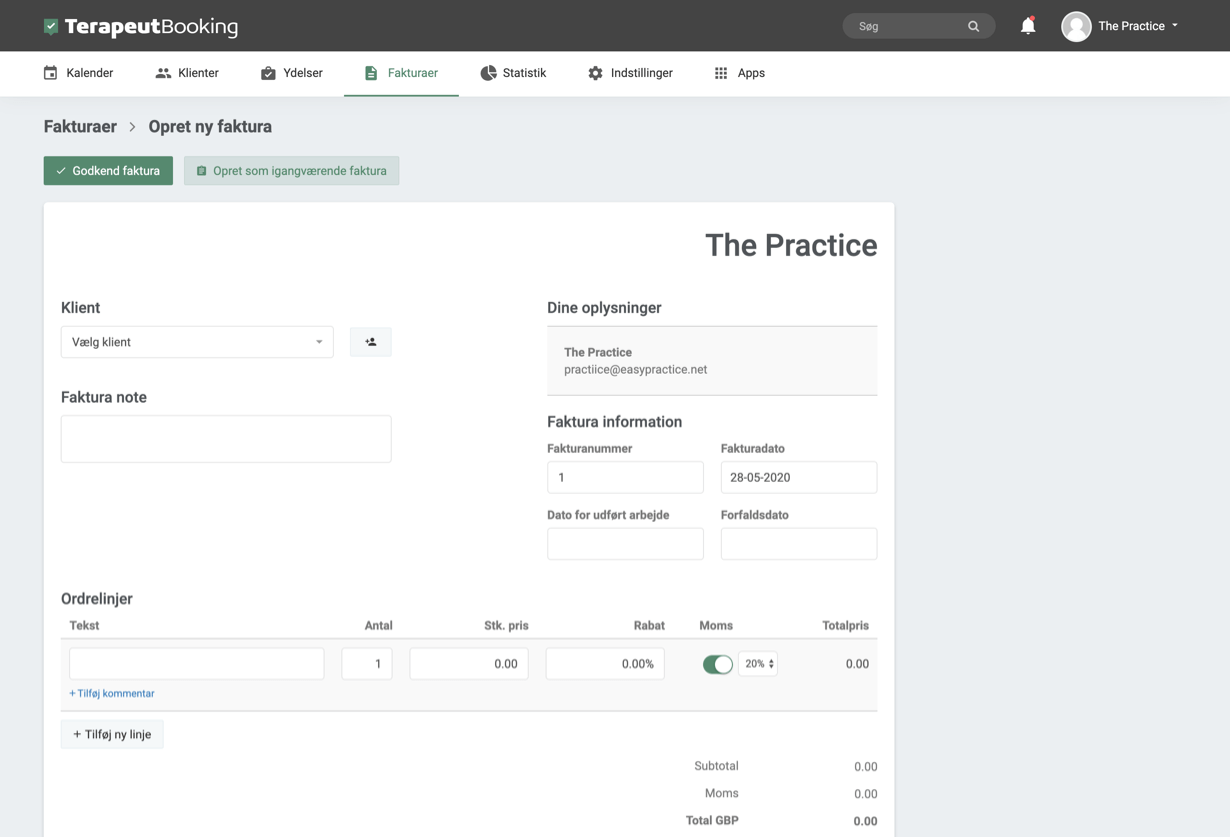Image resolution: width=1230 pixels, height=837 pixels.
Task: Toggle the Moms switch on the order line
Action: (x=717, y=664)
